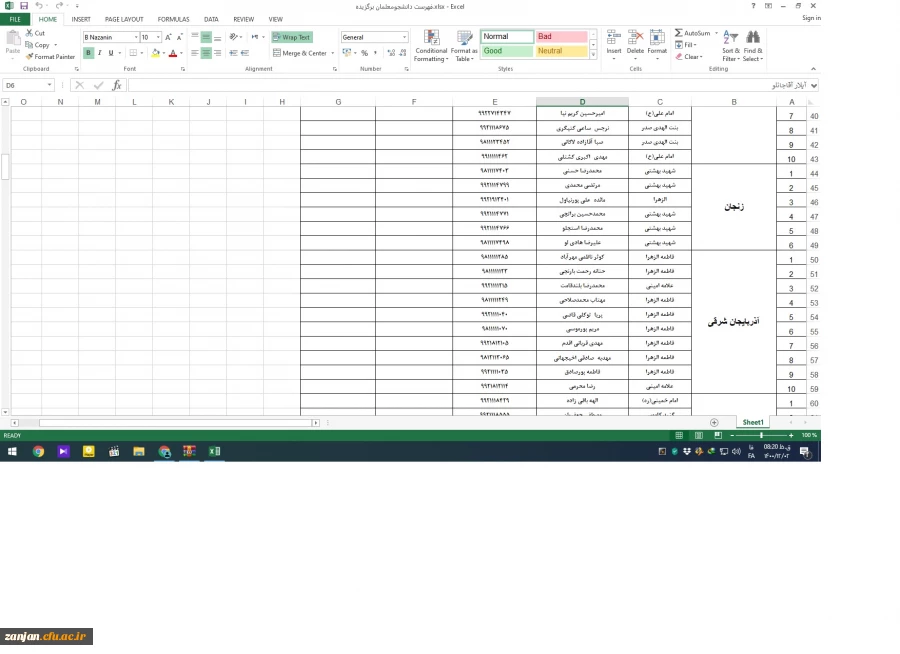Image resolution: width=900 pixels, height=654 pixels.
Task: Click the Format Painter brush
Action: (29, 57)
